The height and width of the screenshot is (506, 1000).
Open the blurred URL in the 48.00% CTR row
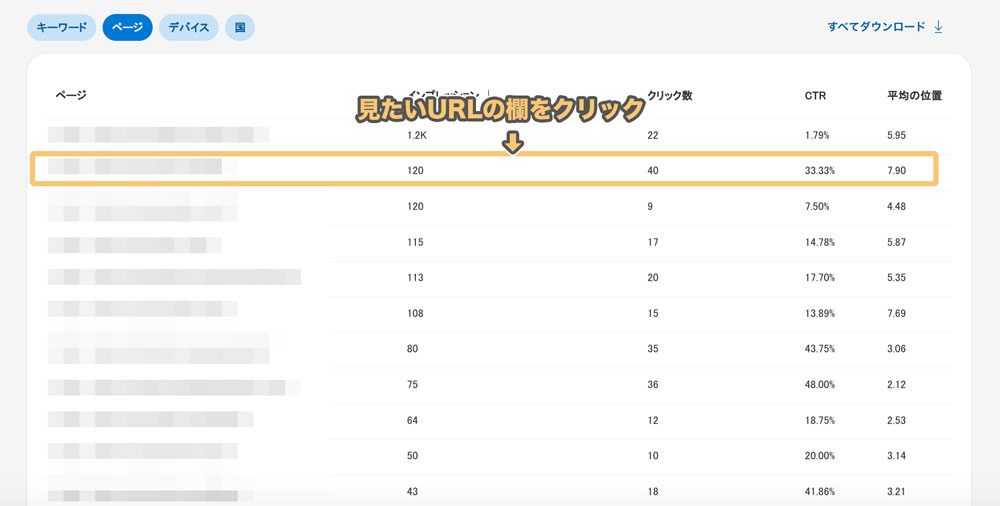point(174,385)
